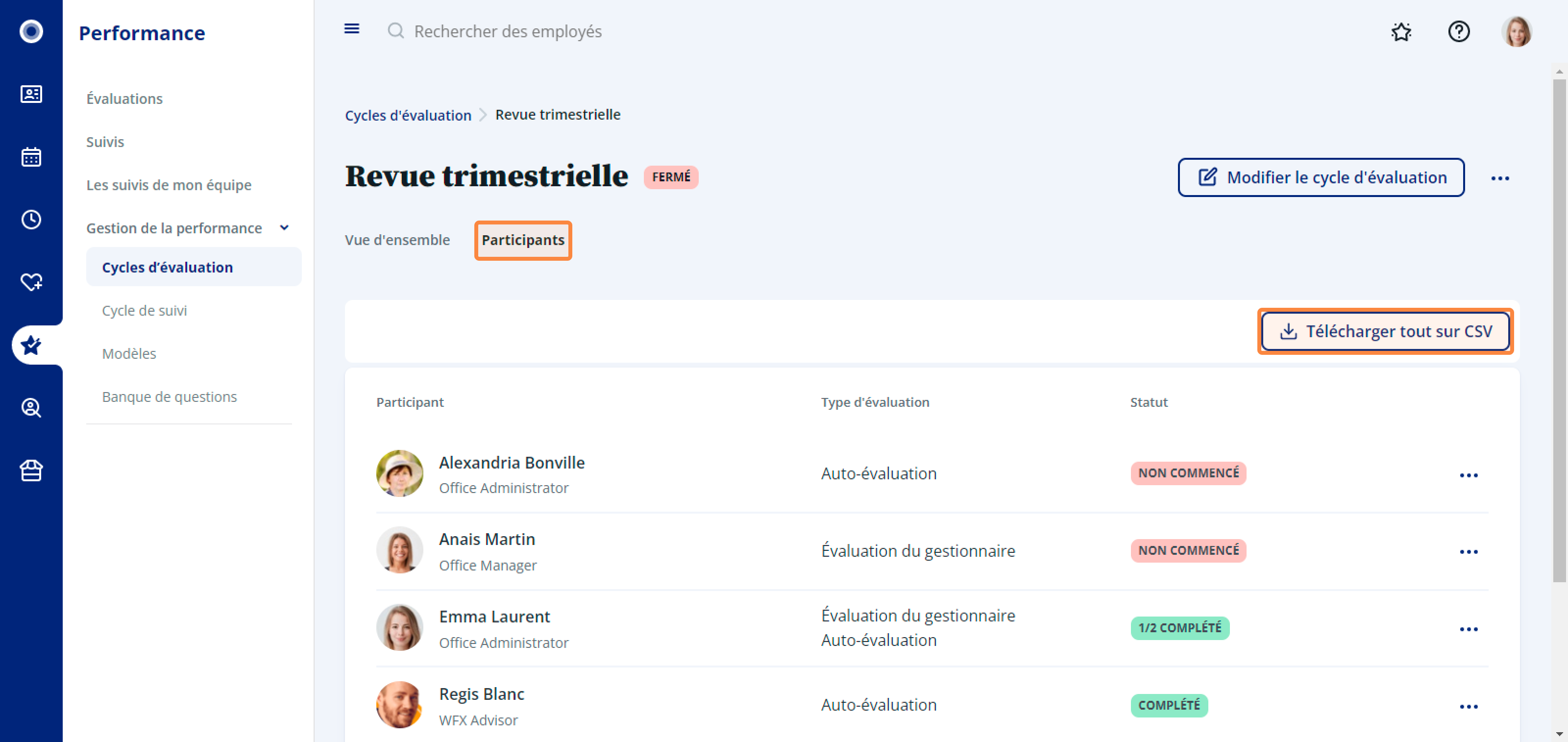Click the app logo icon in sidebar
The height and width of the screenshot is (742, 1568).
click(31, 31)
